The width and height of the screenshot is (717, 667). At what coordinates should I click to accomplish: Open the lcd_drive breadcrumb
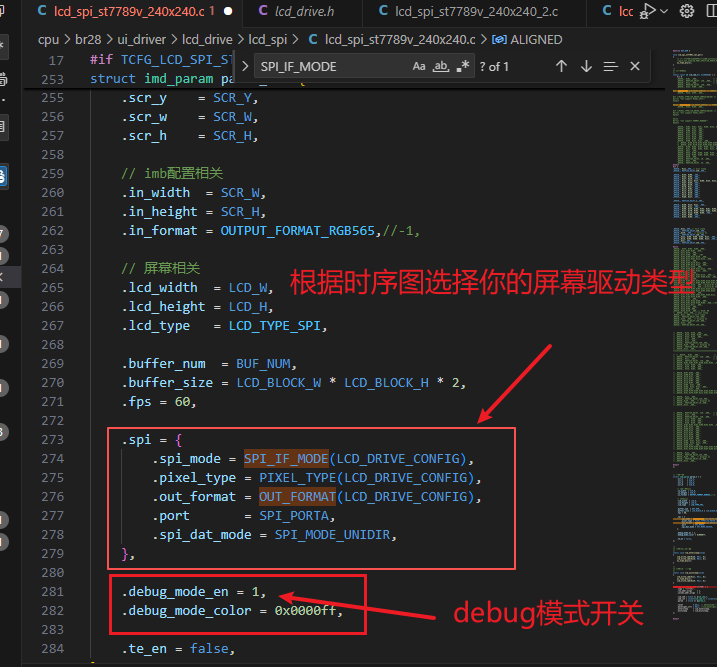(207, 40)
